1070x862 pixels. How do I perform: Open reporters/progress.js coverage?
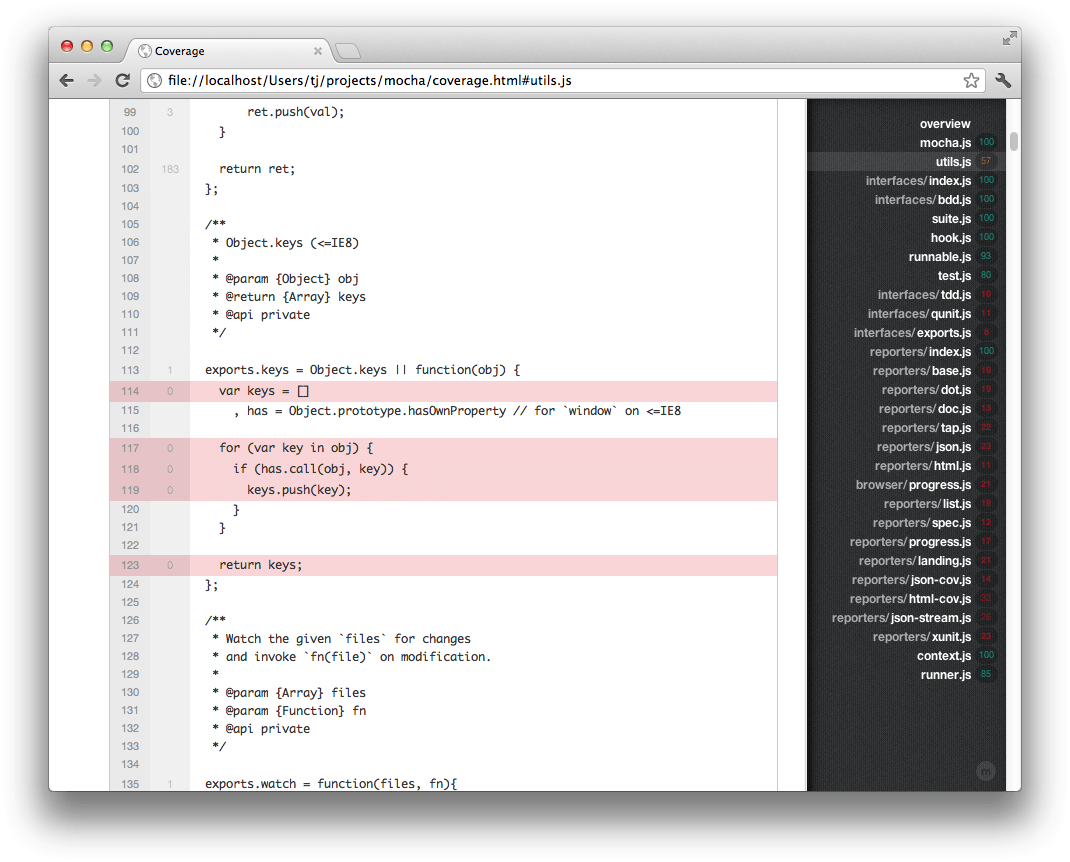click(x=910, y=543)
